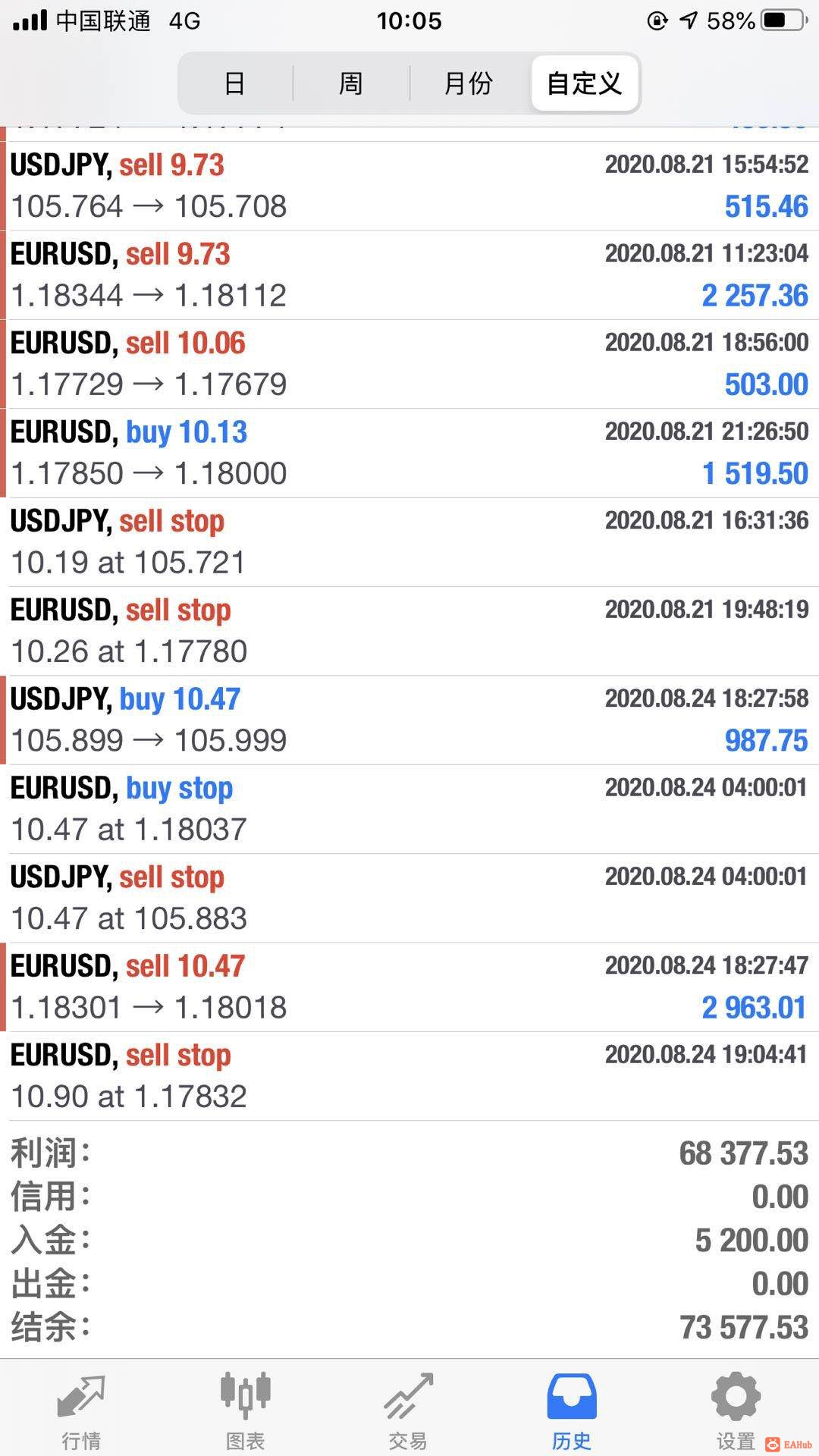Screen dimensions: 819x1456
Task: Open 设置 settings gear icon
Action: (735, 1397)
